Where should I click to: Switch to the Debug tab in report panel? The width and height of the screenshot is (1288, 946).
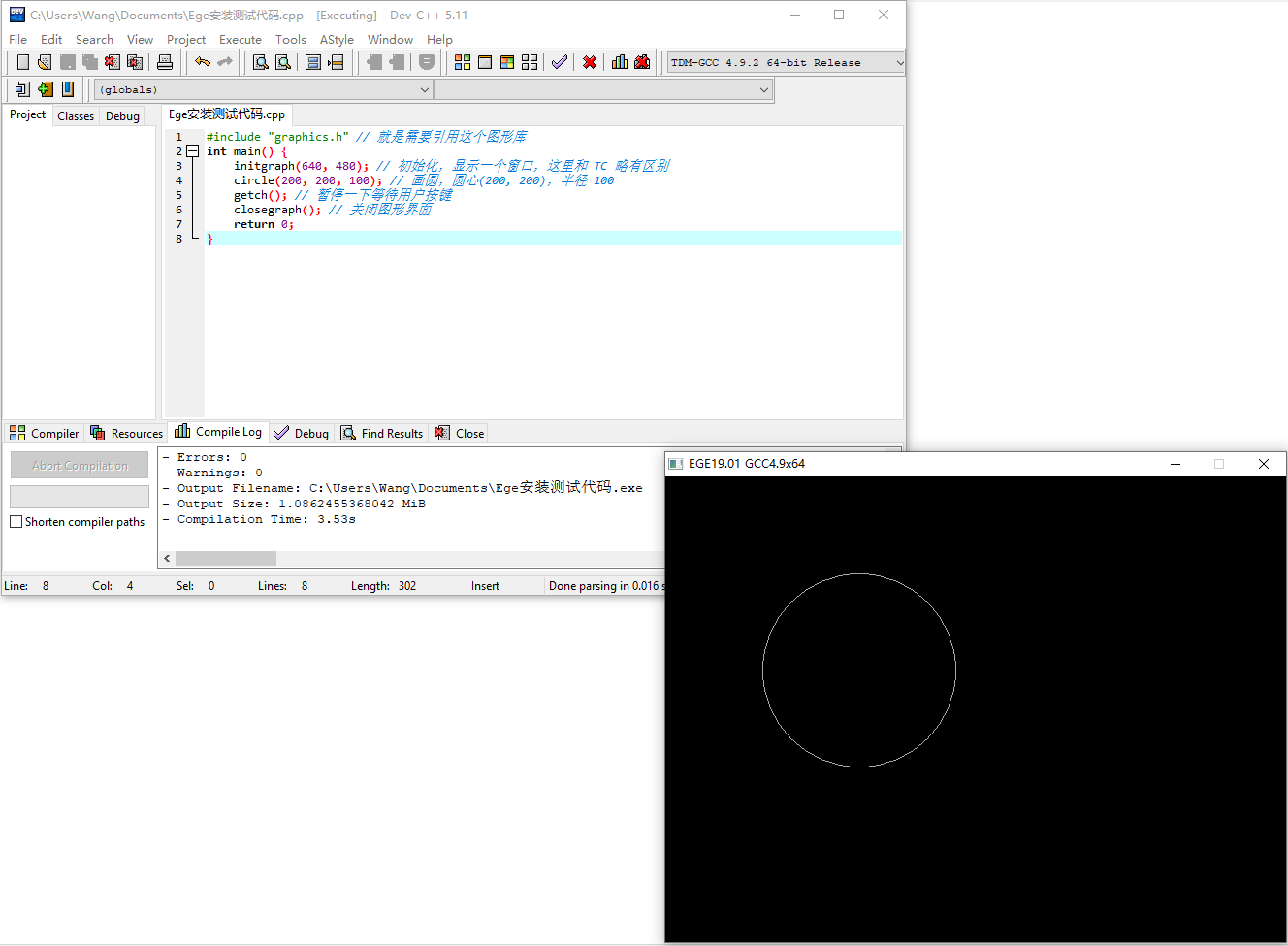click(301, 433)
